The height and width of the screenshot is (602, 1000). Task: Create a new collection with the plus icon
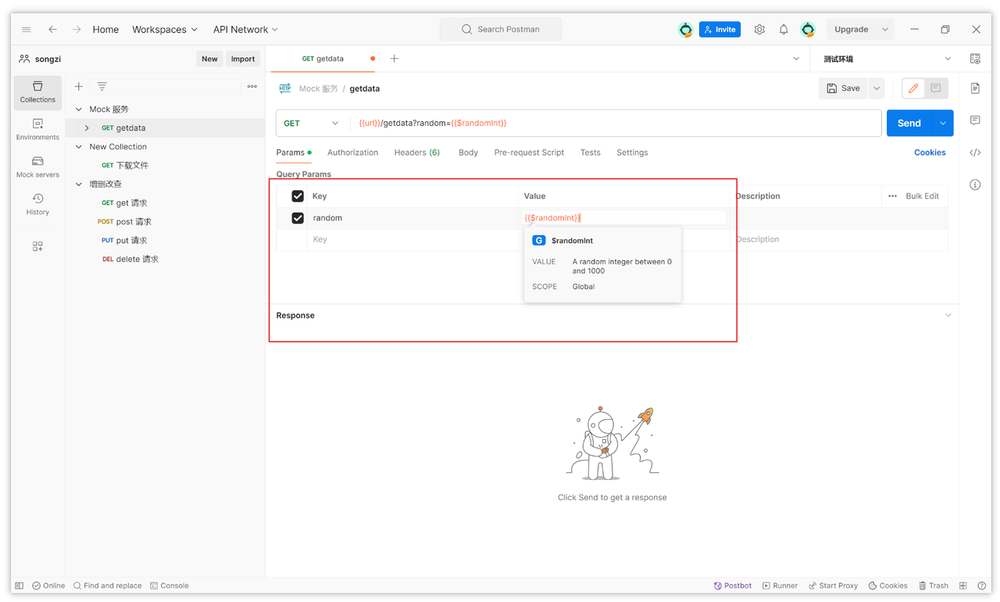pos(78,86)
